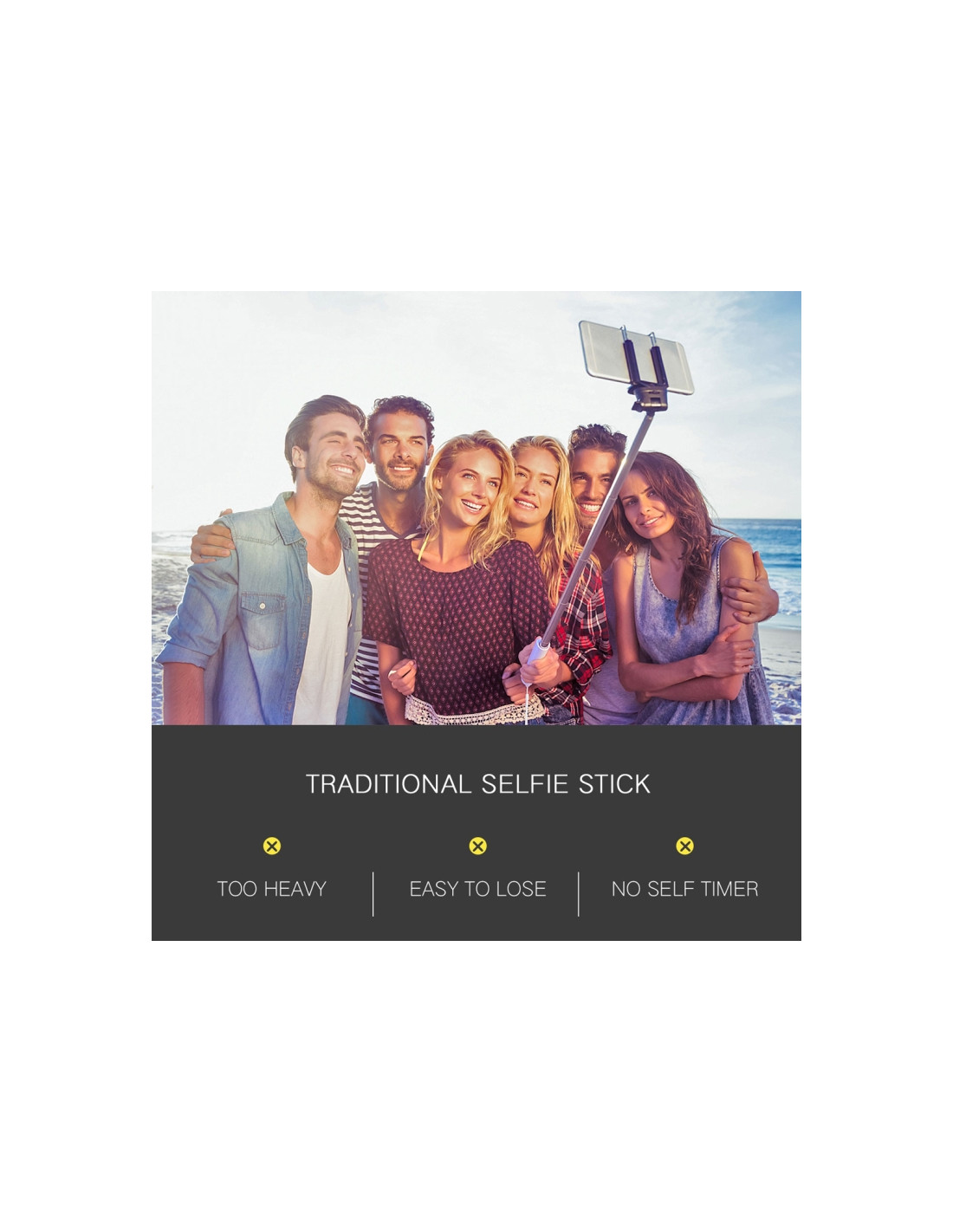Click the EASY TO LOSE label
Screen dimensions: 953x1232
click(x=477, y=889)
